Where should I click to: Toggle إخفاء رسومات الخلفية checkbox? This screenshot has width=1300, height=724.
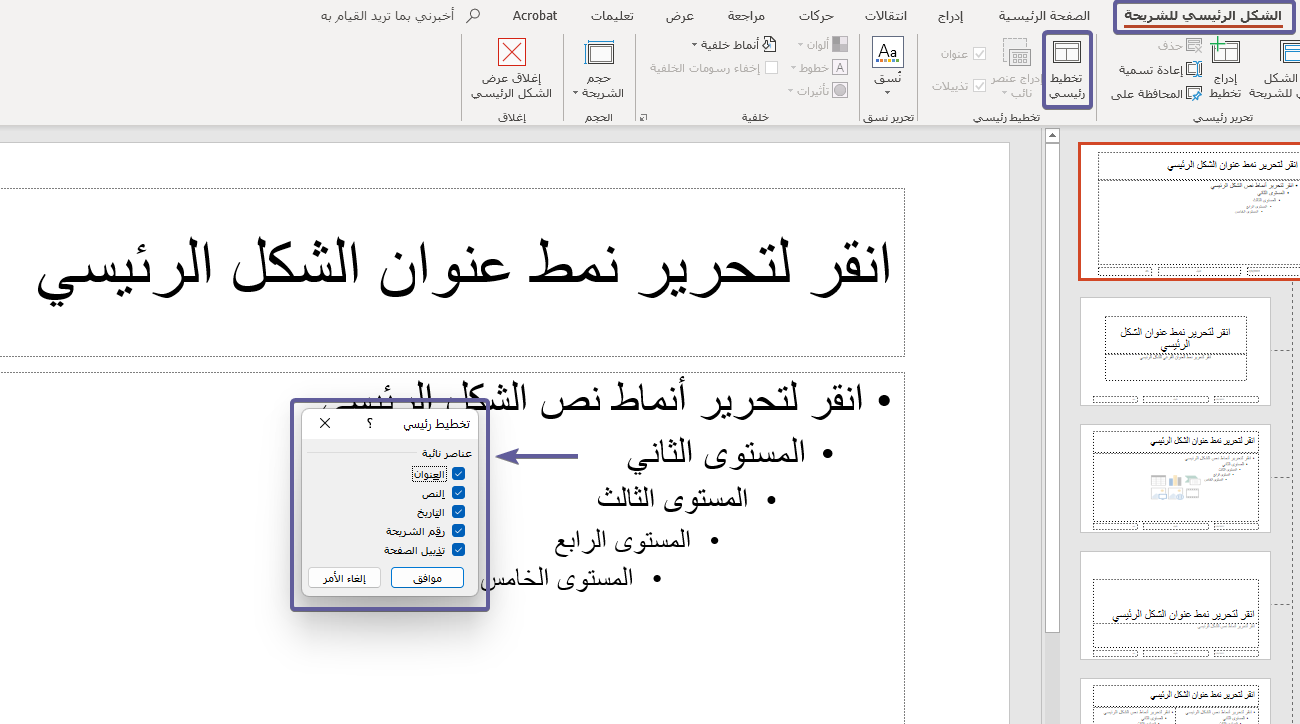click(x=771, y=68)
